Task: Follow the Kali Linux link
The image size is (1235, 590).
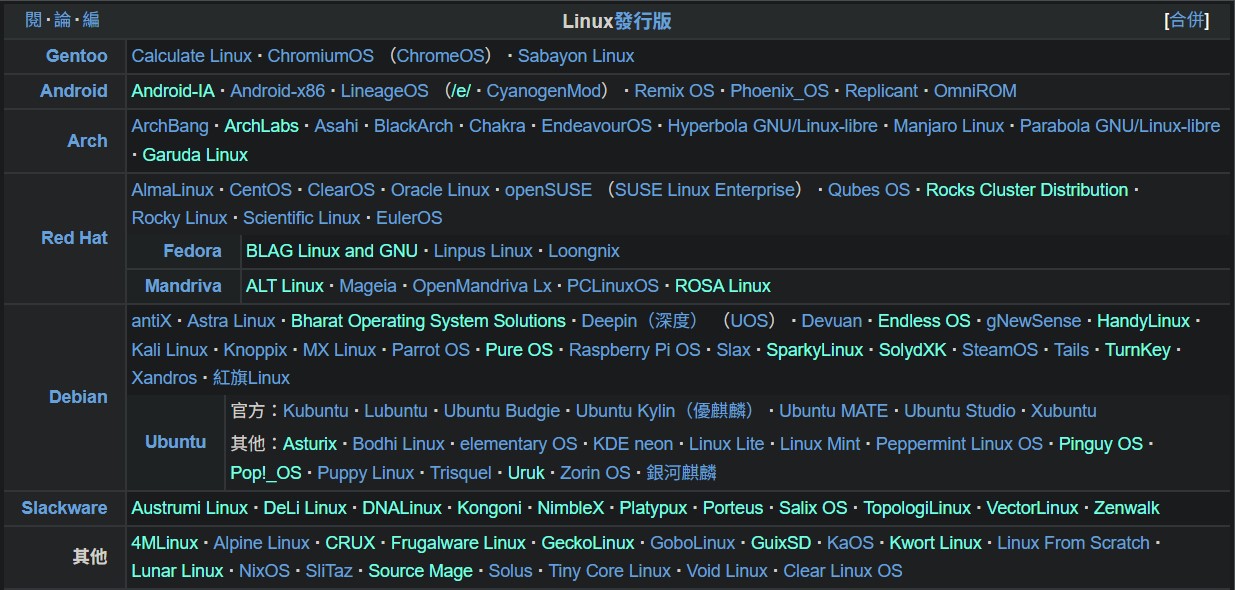Action: 170,350
